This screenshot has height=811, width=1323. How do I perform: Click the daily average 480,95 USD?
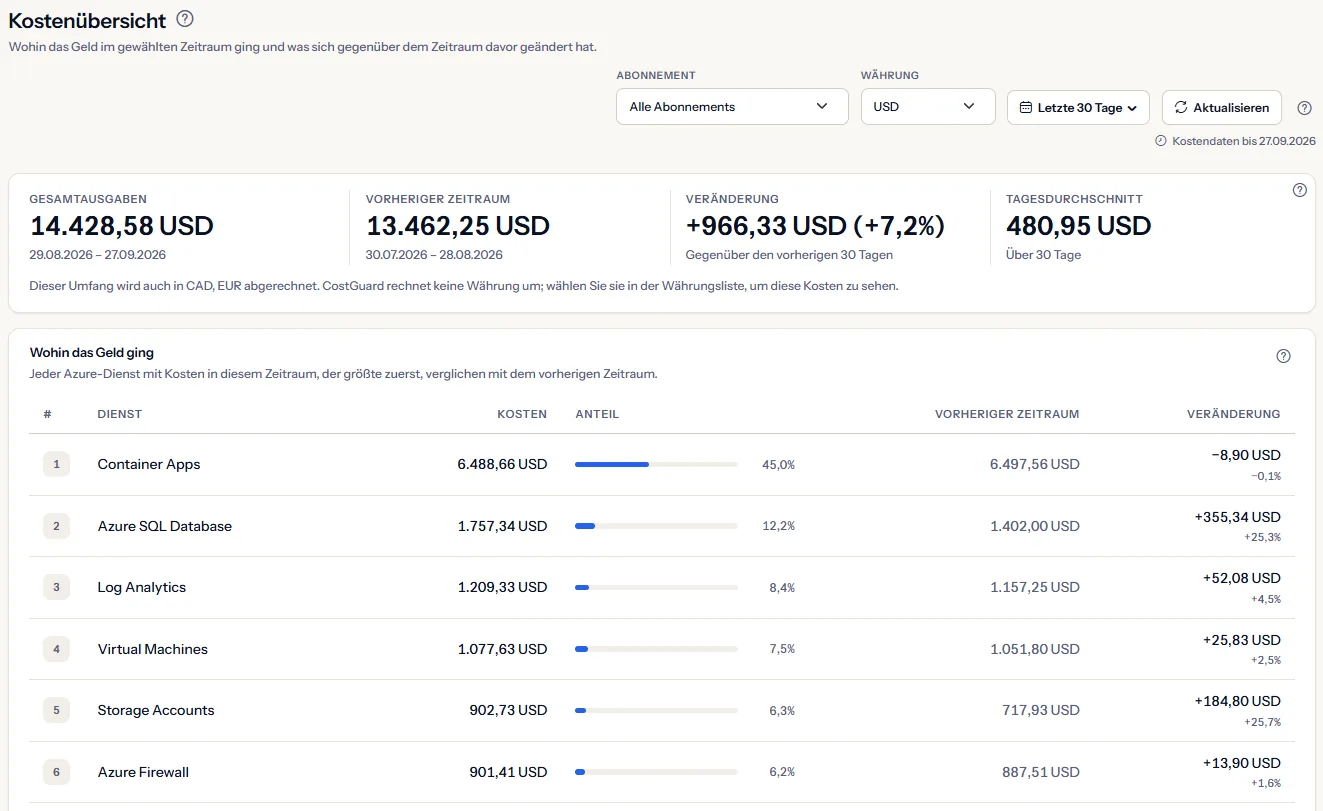[x=1079, y=226]
